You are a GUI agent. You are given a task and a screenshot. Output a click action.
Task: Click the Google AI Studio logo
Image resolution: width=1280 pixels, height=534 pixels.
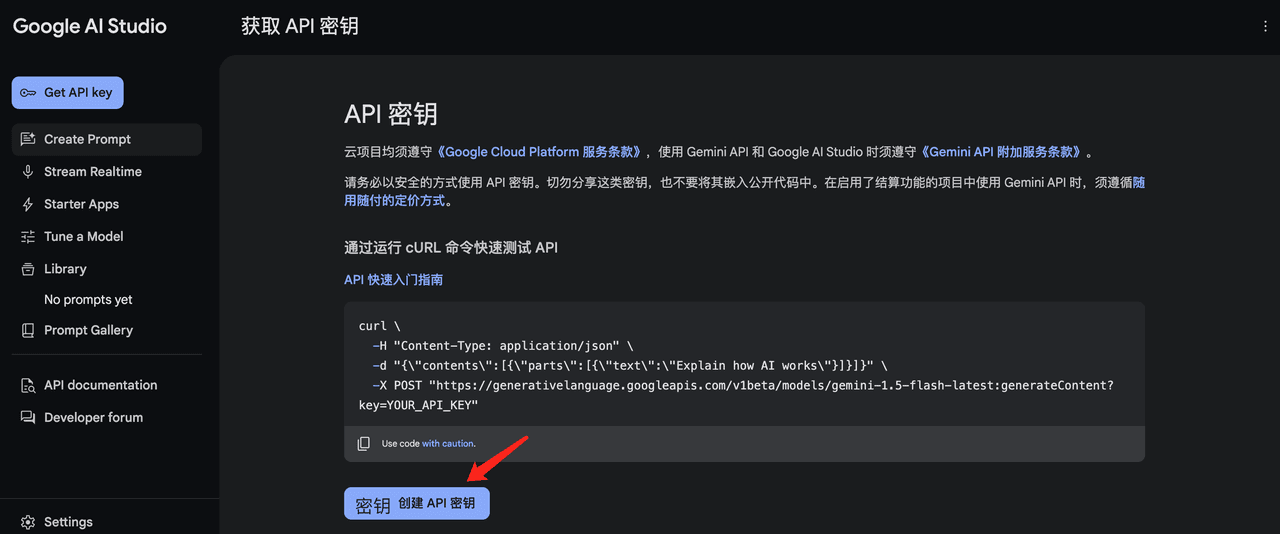tap(90, 27)
